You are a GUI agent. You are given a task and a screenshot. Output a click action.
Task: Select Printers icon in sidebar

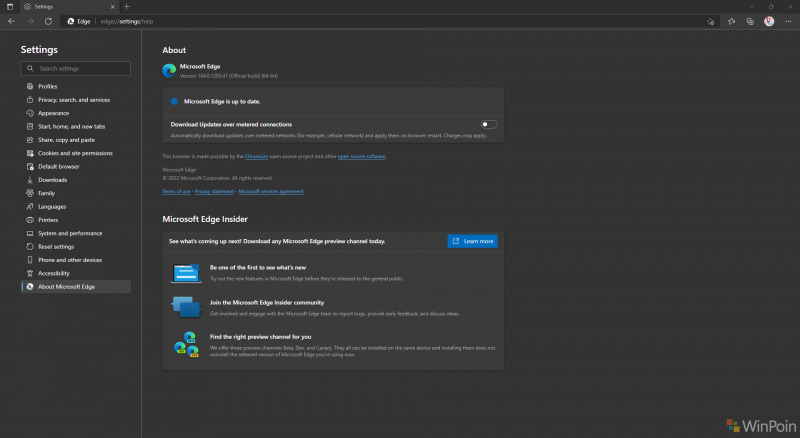30,220
